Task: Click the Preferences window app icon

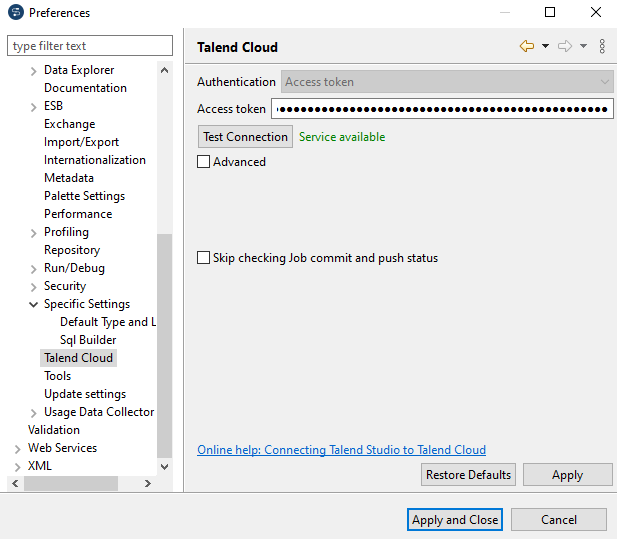Action: click(15, 13)
